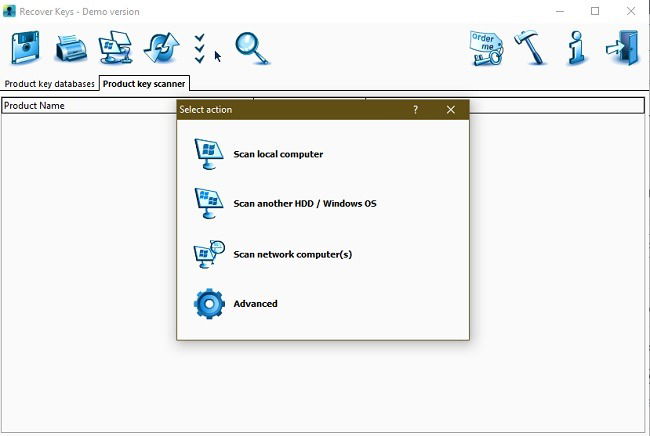
Task: Click the information 'i' icon
Action: (x=577, y=48)
